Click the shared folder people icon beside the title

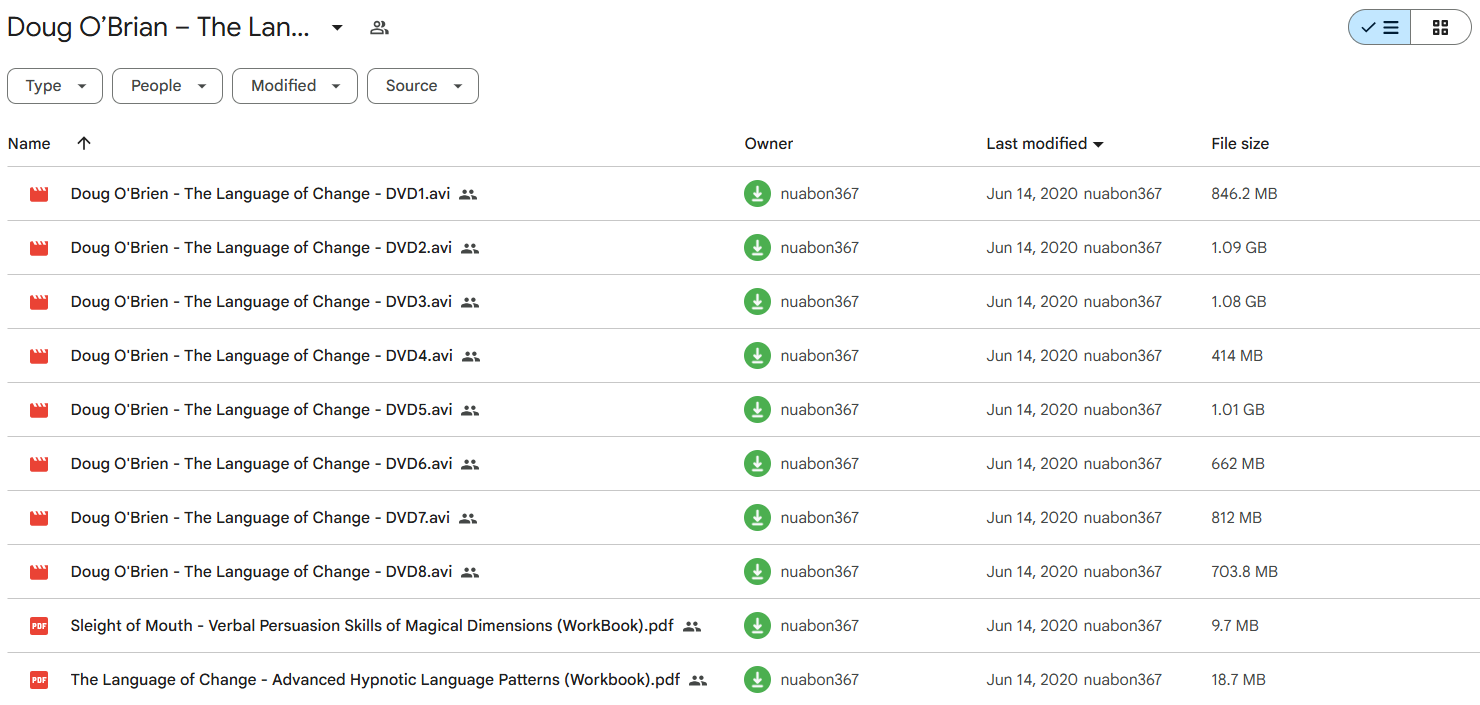[x=379, y=28]
